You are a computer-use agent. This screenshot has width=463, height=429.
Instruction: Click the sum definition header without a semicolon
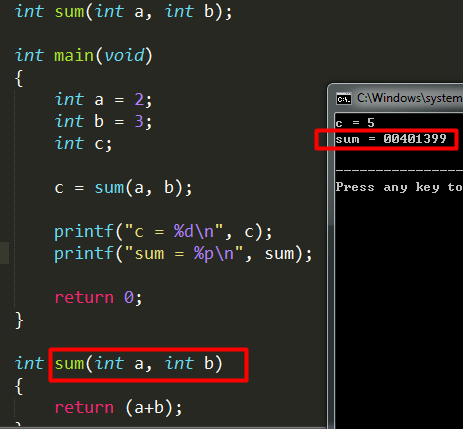point(119,364)
